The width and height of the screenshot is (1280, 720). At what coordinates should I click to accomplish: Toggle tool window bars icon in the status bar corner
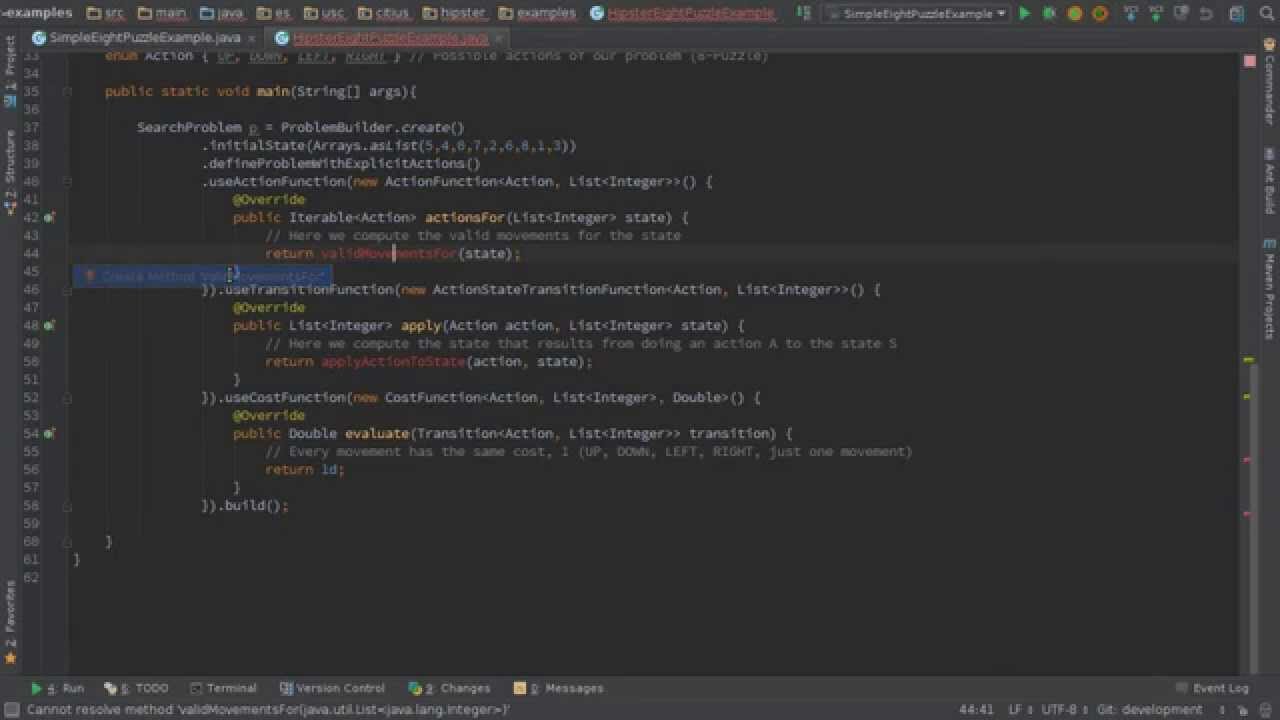10,710
